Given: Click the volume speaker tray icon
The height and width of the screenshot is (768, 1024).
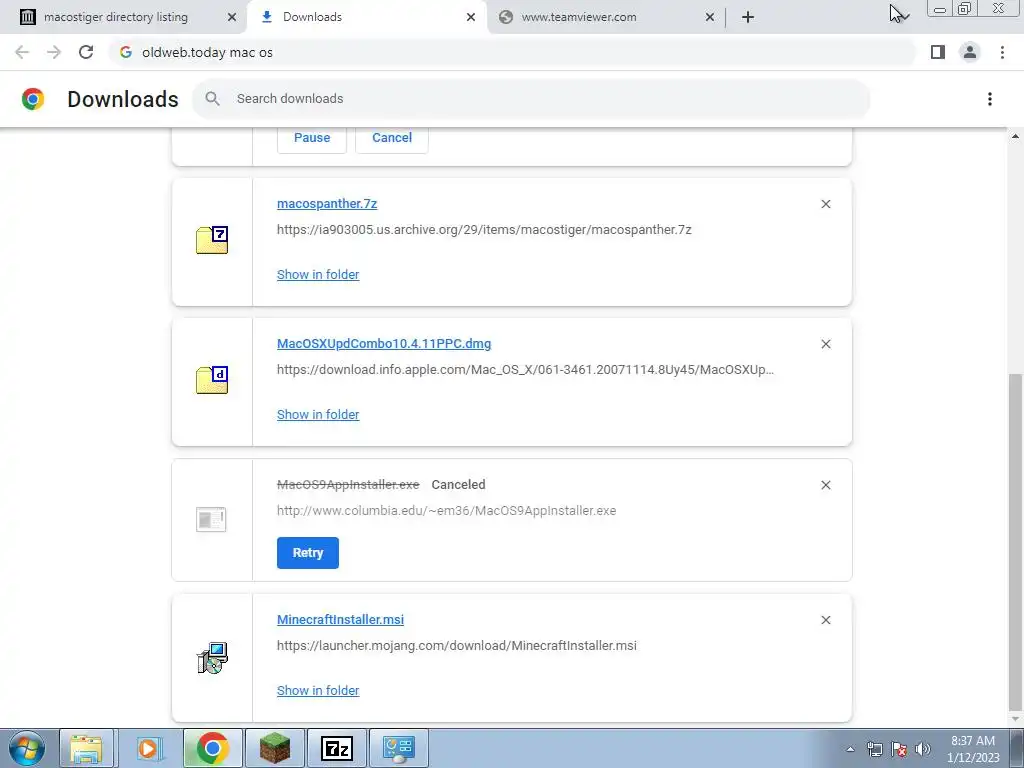Looking at the screenshot, I should click(x=923, y=749).
